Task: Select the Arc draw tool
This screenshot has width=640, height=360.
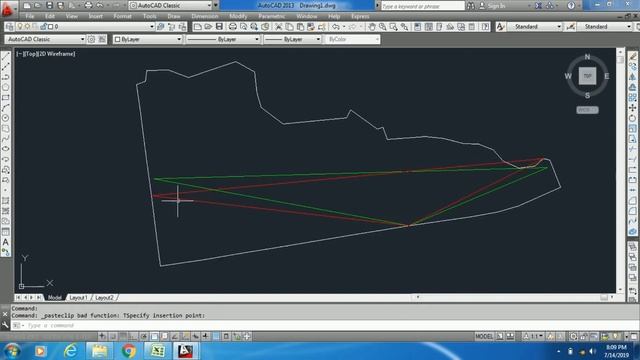Action: [6, 108]
